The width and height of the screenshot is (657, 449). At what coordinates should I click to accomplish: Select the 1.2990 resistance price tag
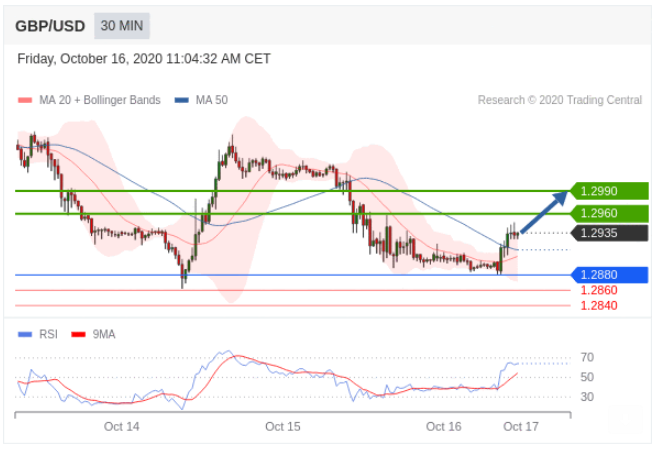[x=610, y=191]
